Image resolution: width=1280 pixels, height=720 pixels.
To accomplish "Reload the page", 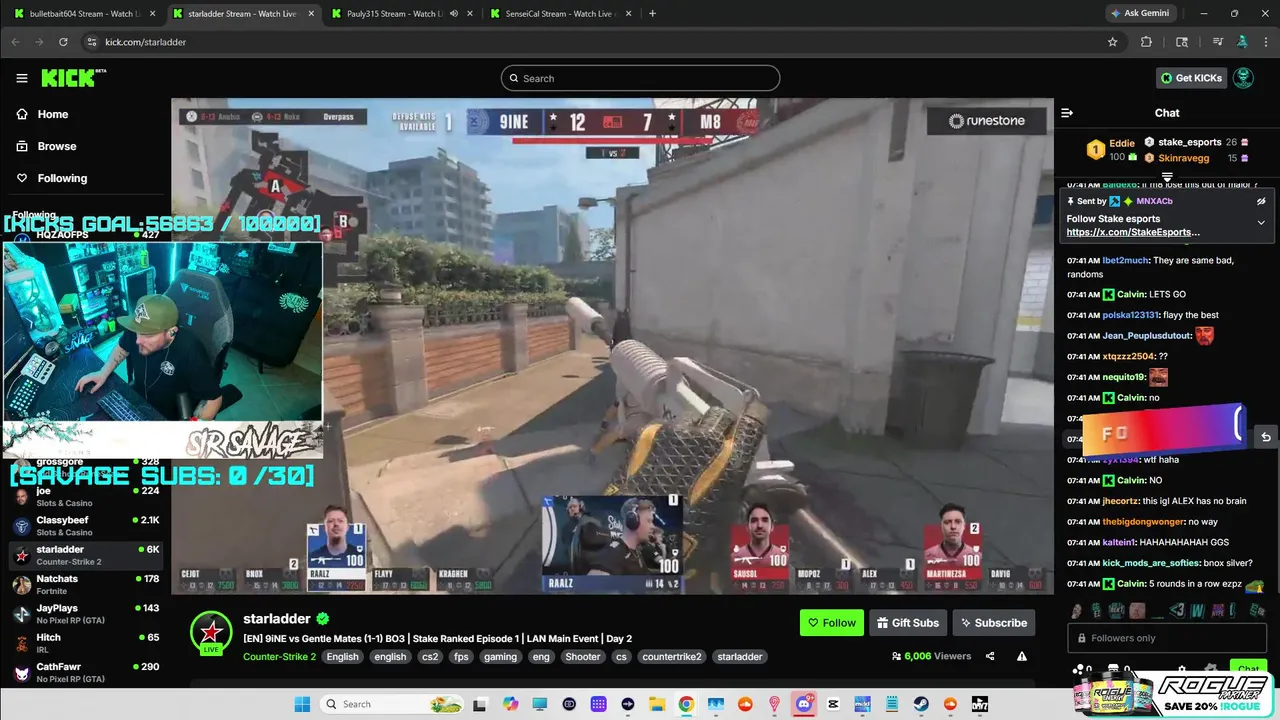I will pos(63,42).
